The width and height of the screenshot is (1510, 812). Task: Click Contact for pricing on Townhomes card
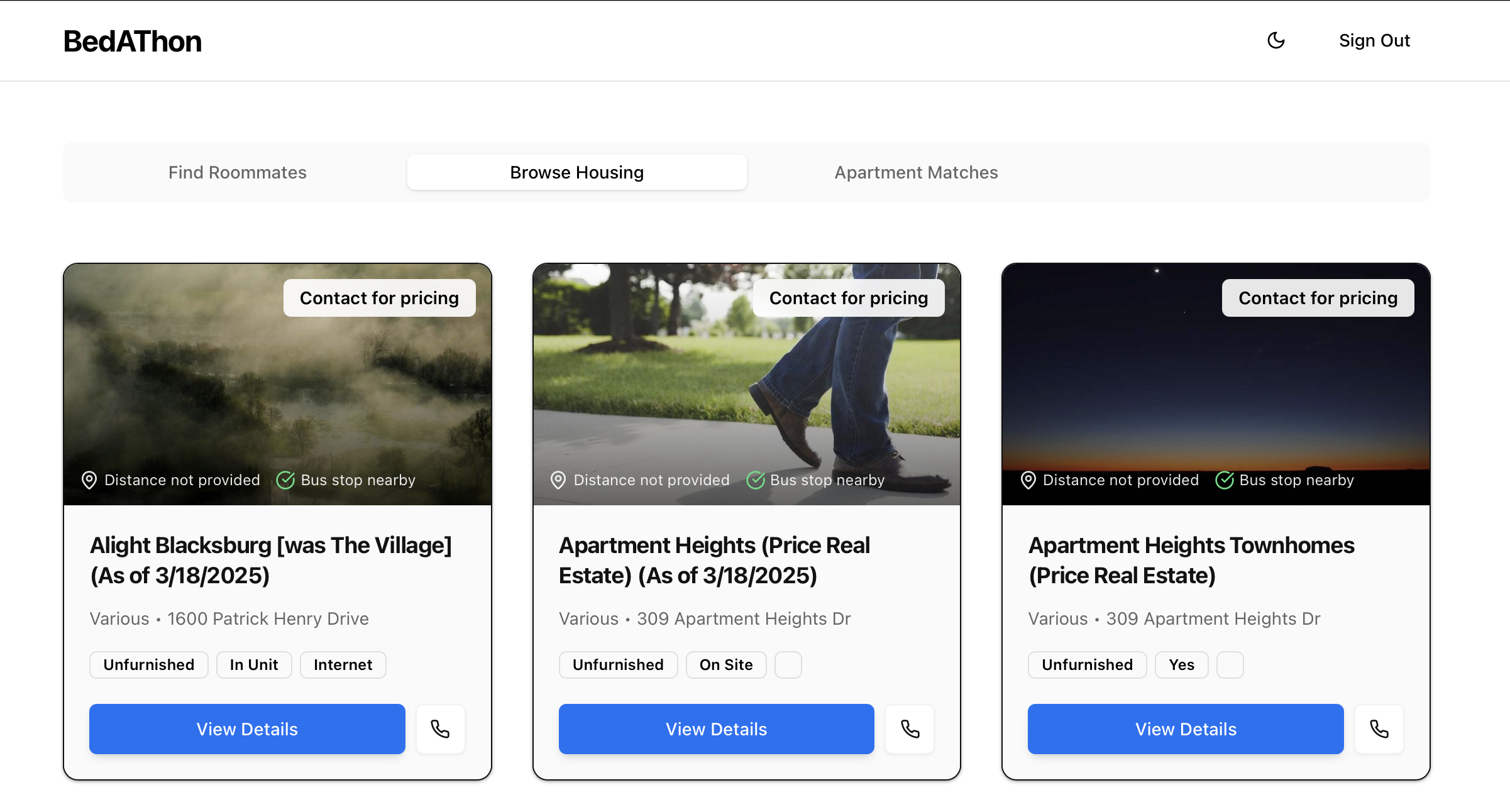tap(1318, 298)
